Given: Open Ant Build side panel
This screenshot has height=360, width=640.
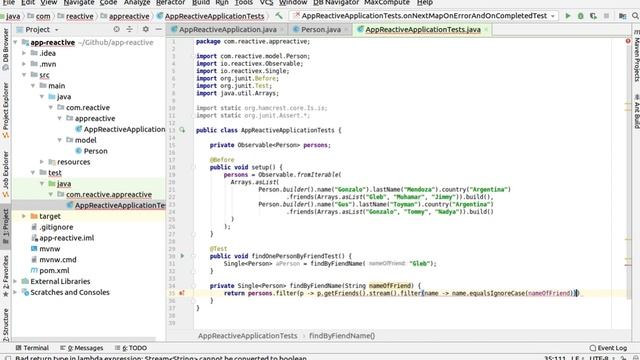Looking at the screenshot, I should pos(636,111).
